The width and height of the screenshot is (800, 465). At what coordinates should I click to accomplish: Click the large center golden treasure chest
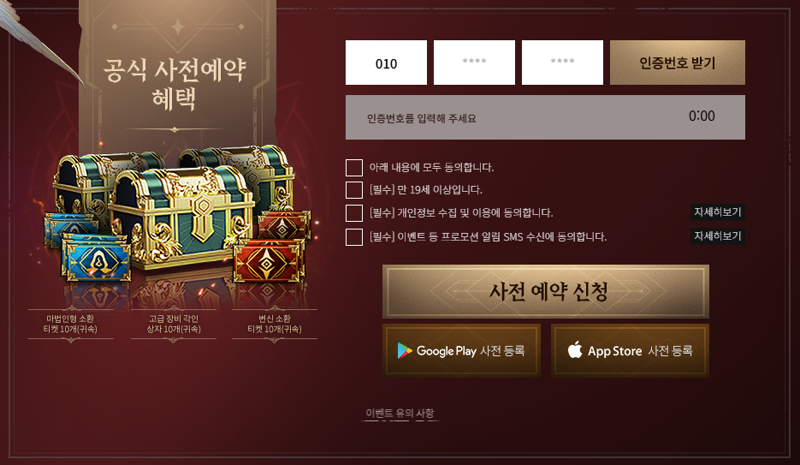181,218
